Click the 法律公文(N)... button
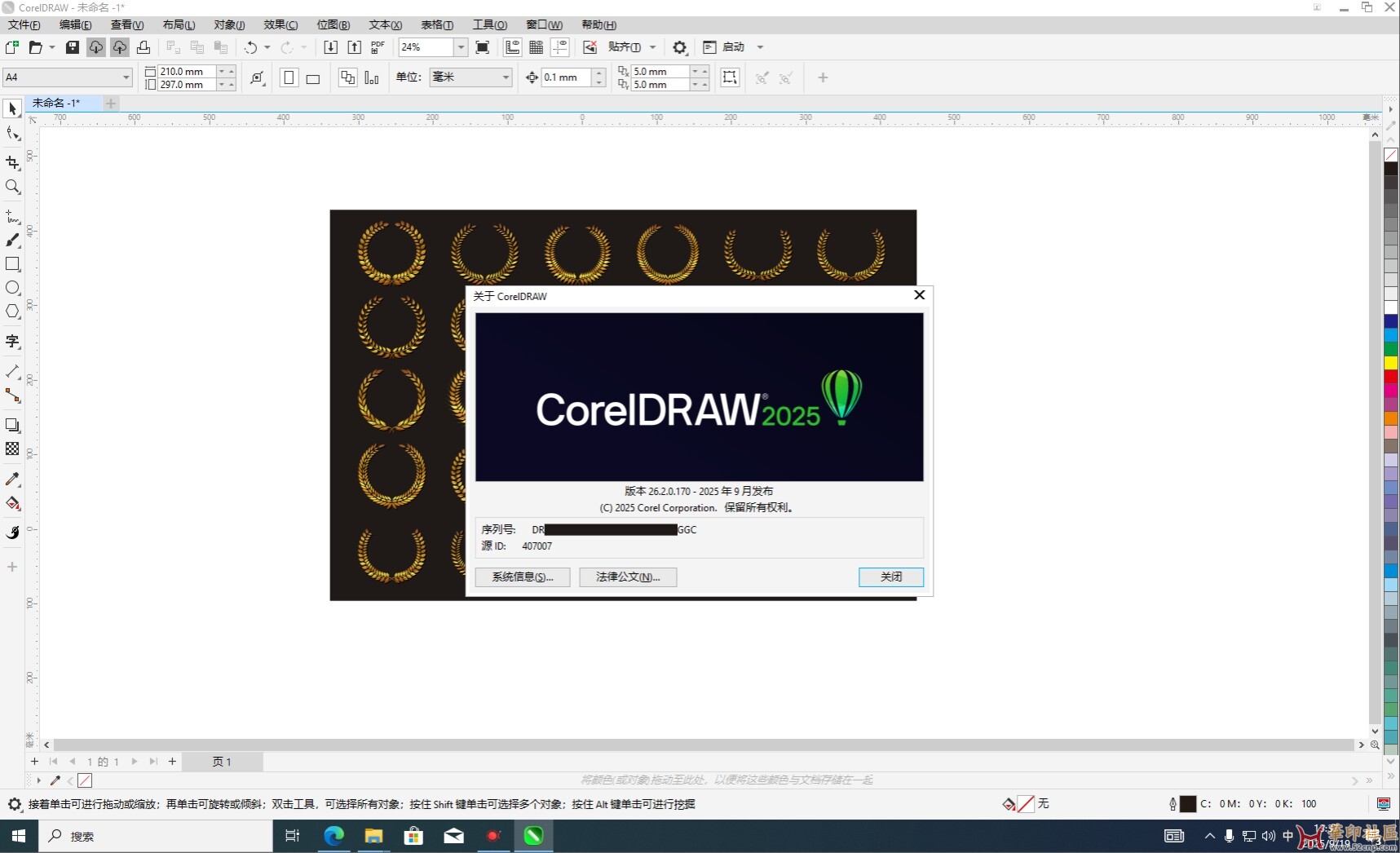 [x=628, y=577]
